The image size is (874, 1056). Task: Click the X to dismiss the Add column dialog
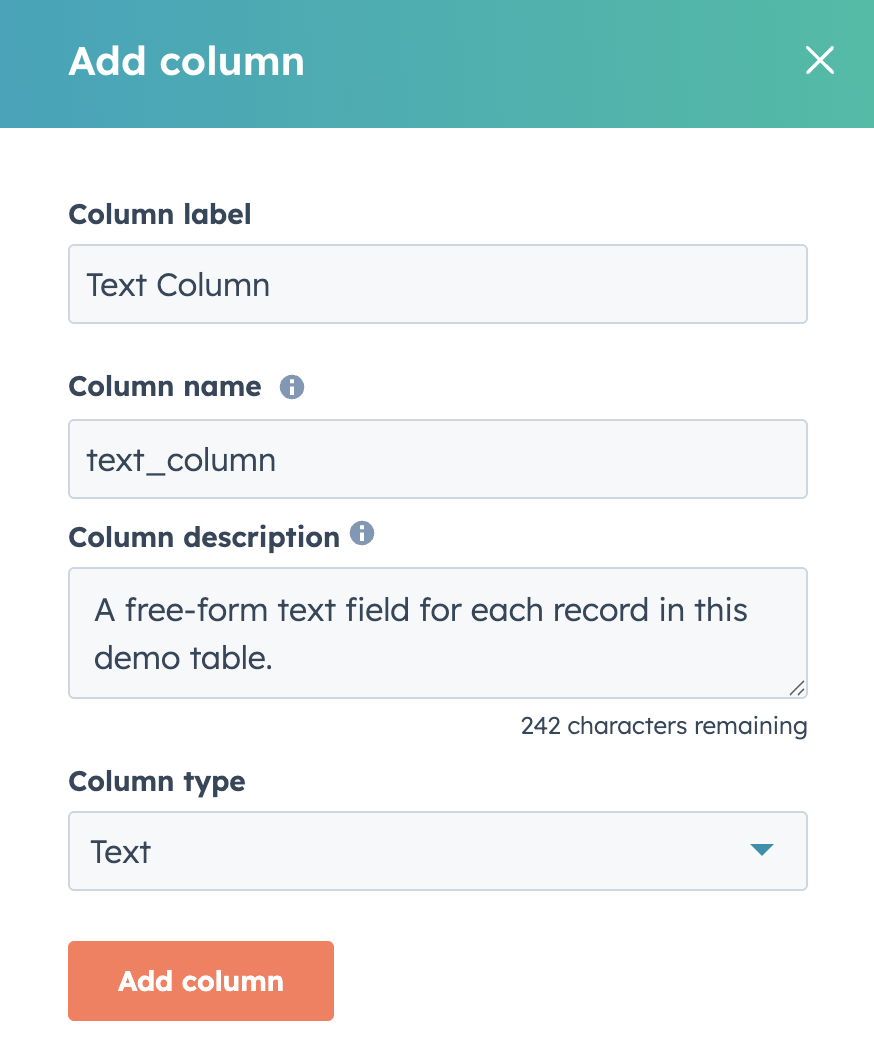click(x=820, y=61)
